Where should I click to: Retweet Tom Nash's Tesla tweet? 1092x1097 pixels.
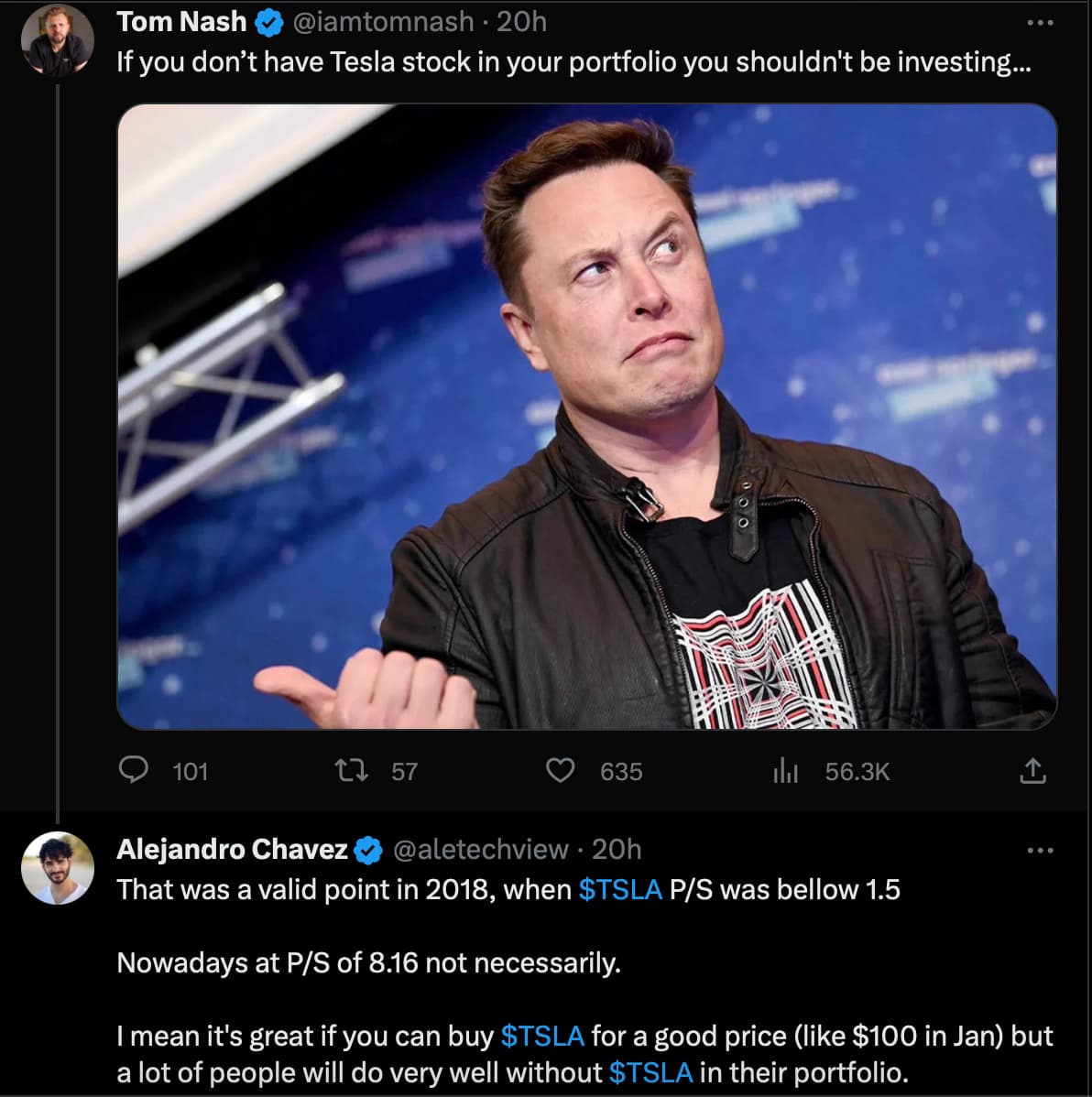[352, 771]
